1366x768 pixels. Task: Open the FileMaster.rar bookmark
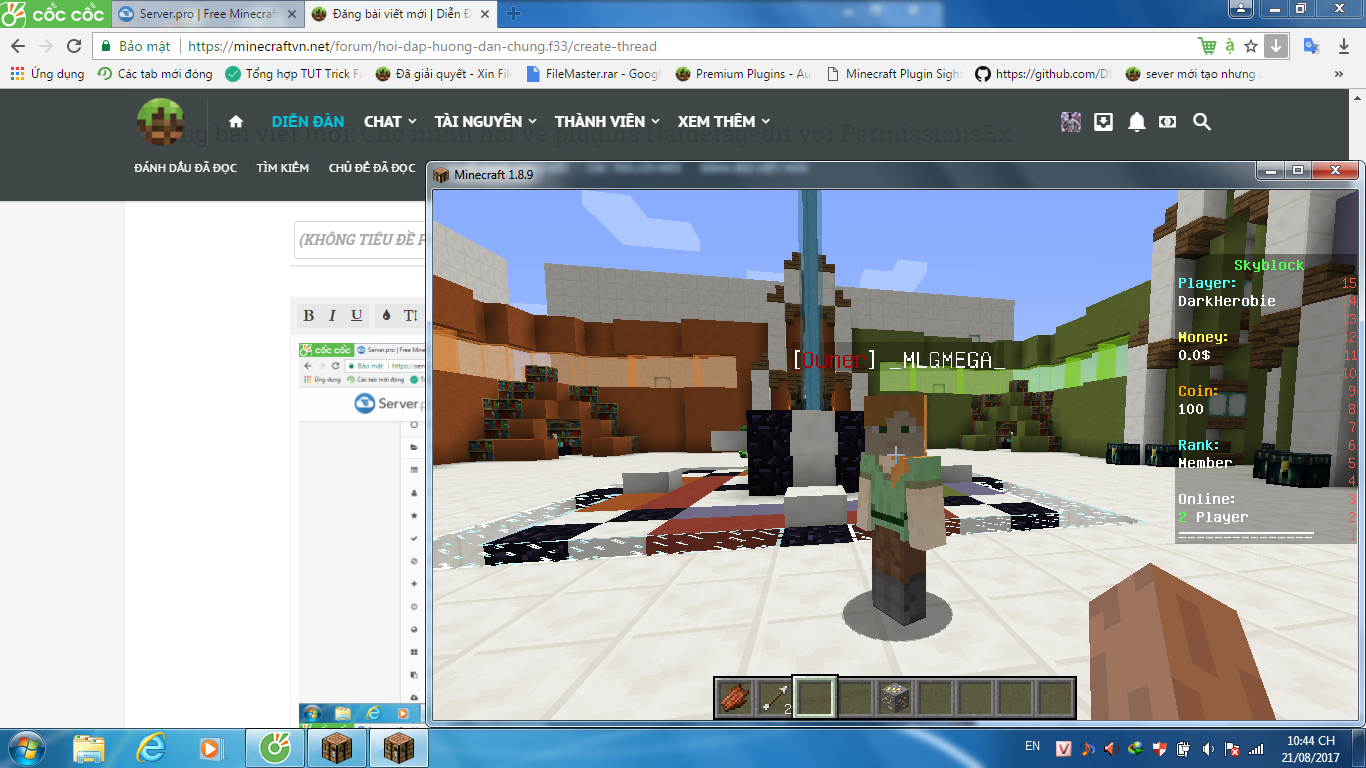(593, 74)
